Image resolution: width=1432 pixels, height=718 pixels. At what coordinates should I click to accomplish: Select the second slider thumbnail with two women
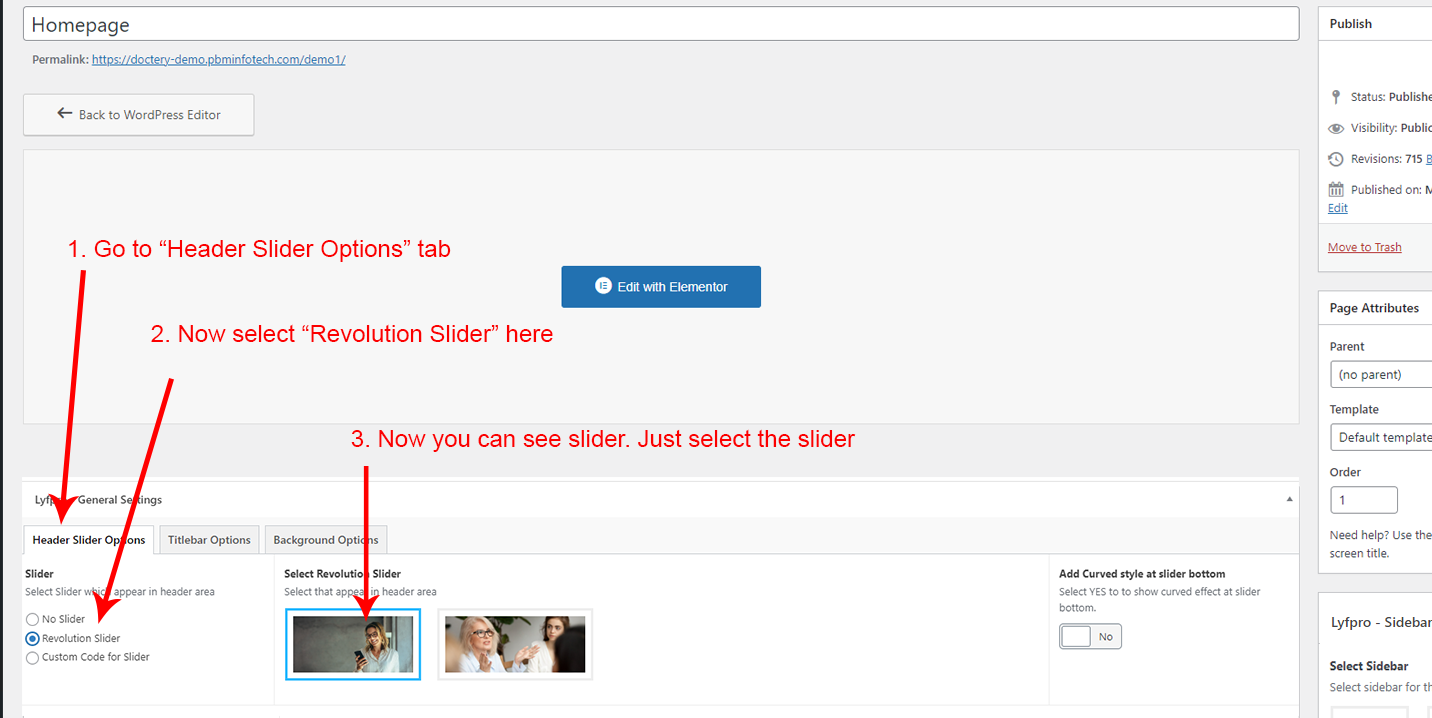coord(515,644)
